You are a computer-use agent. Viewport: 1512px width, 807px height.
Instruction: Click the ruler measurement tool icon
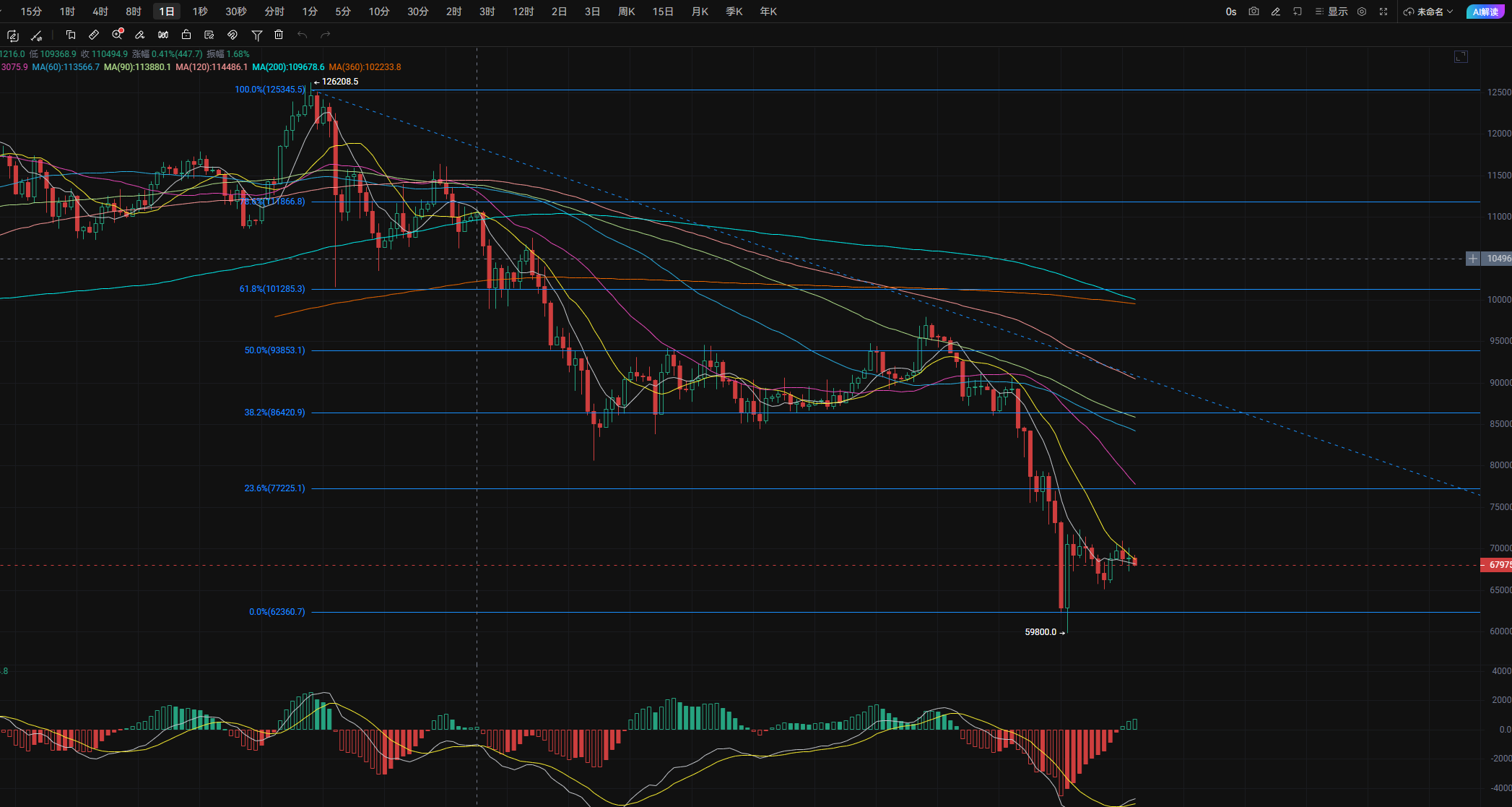tap(94, 35)
